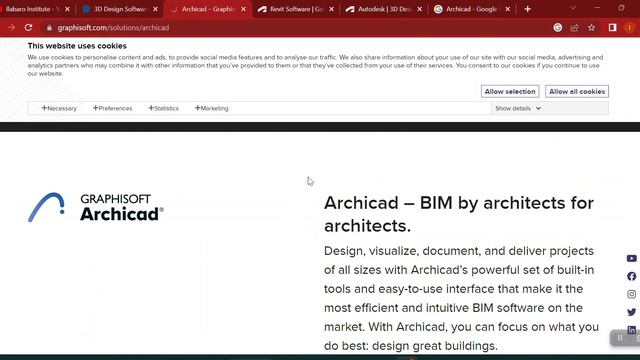Reload the page with refresh icon
This screenshot has height=360, width=640.
point(28,28)
